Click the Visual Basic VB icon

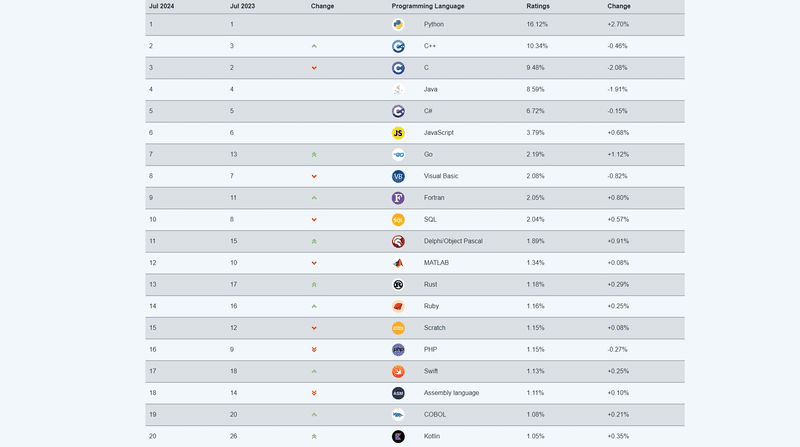pyautogui.click(x=398, y=176)
